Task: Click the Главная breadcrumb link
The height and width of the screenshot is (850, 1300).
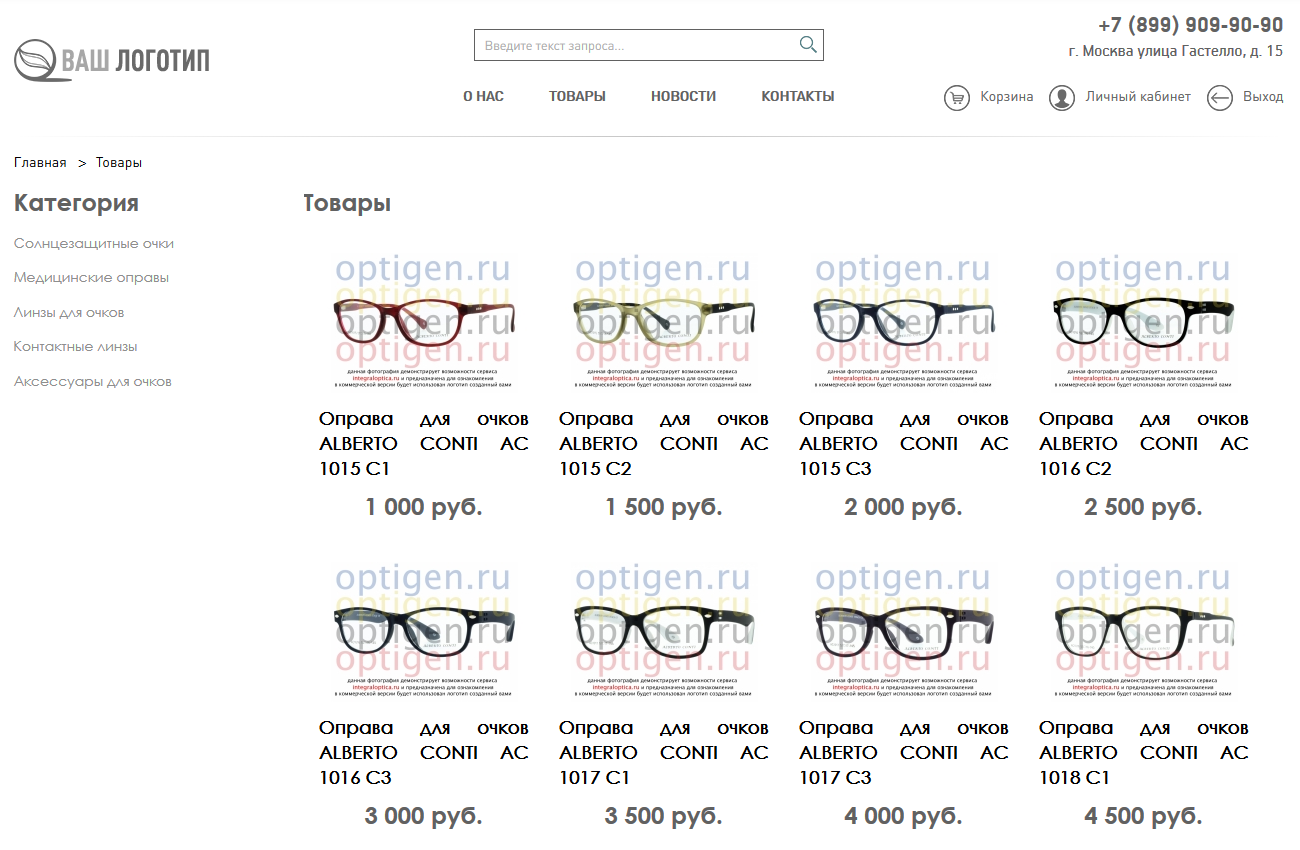Action: click(40, 163)
